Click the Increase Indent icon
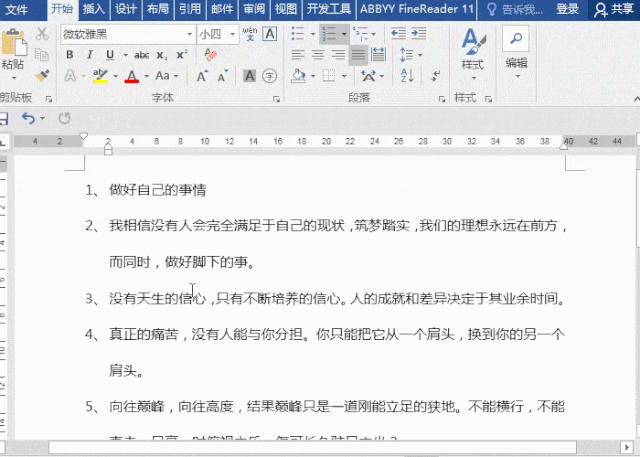The image size is (640, 457). [x=418, y=34]
